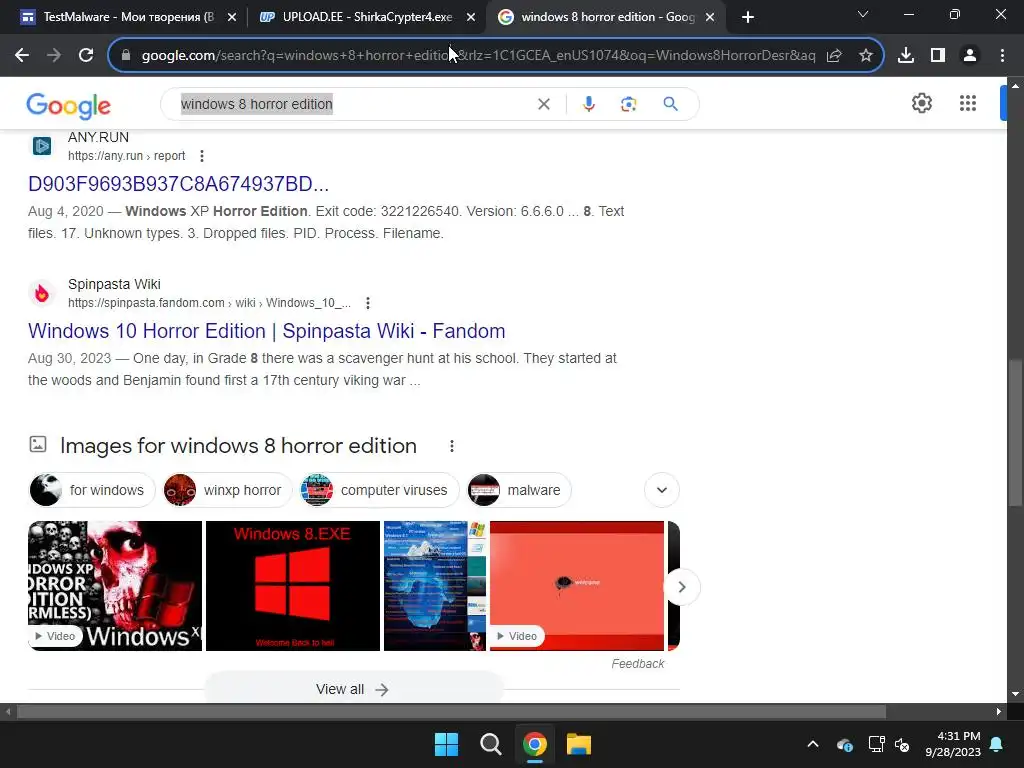Reload the current page

[x=86, y=56]
